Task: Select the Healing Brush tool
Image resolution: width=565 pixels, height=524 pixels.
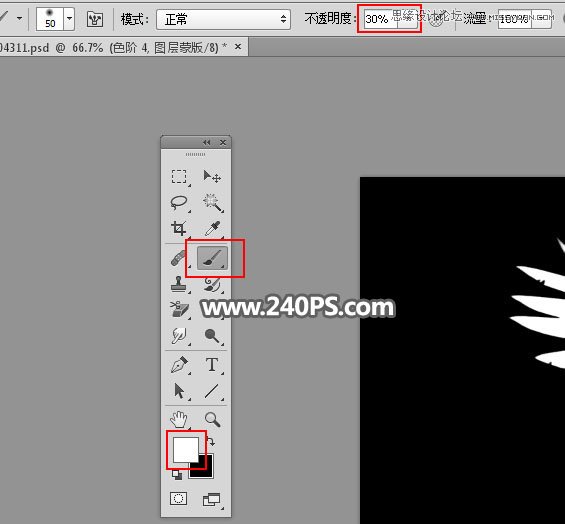Action: coord(178,258)
